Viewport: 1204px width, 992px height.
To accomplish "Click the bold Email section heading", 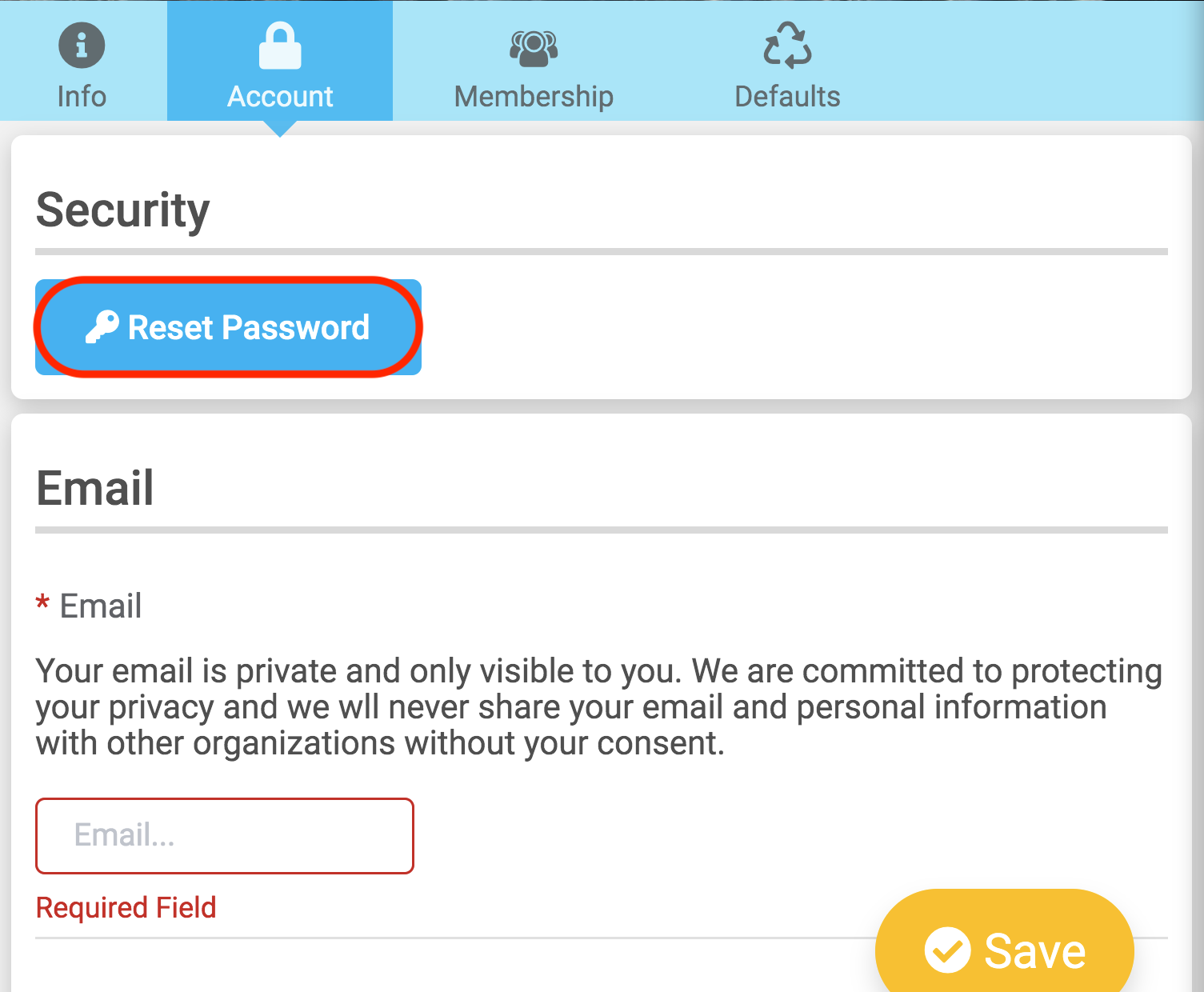I will [x=95, y=488].
